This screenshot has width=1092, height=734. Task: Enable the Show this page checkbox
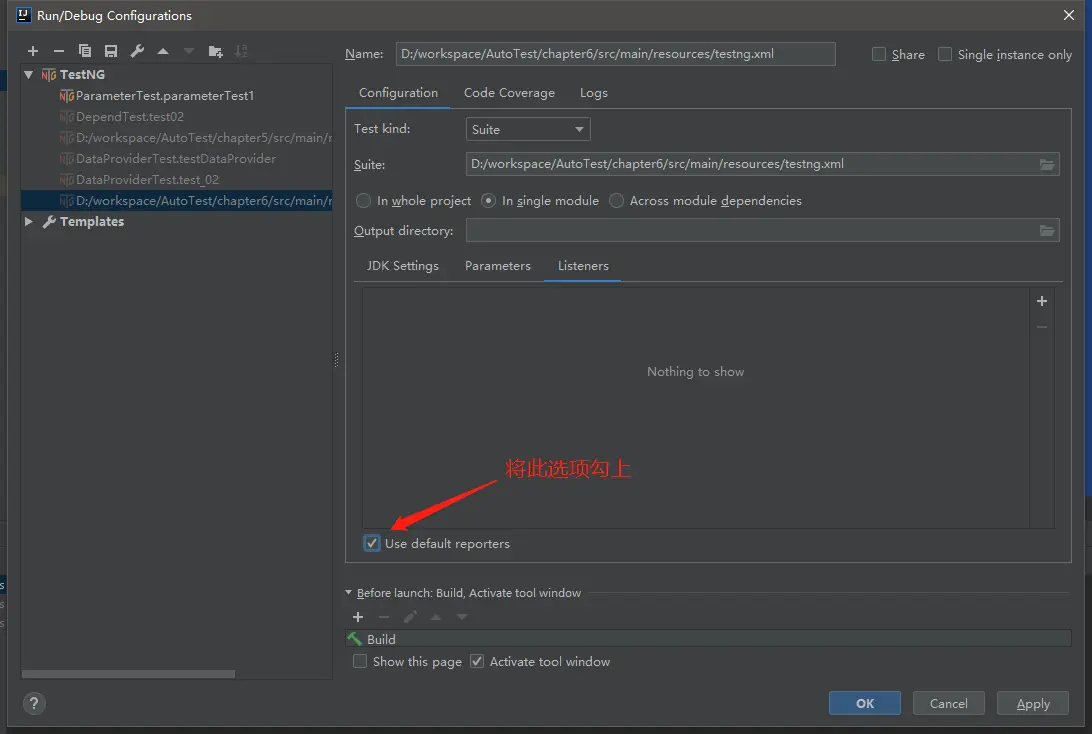click(x=360, y=662)
